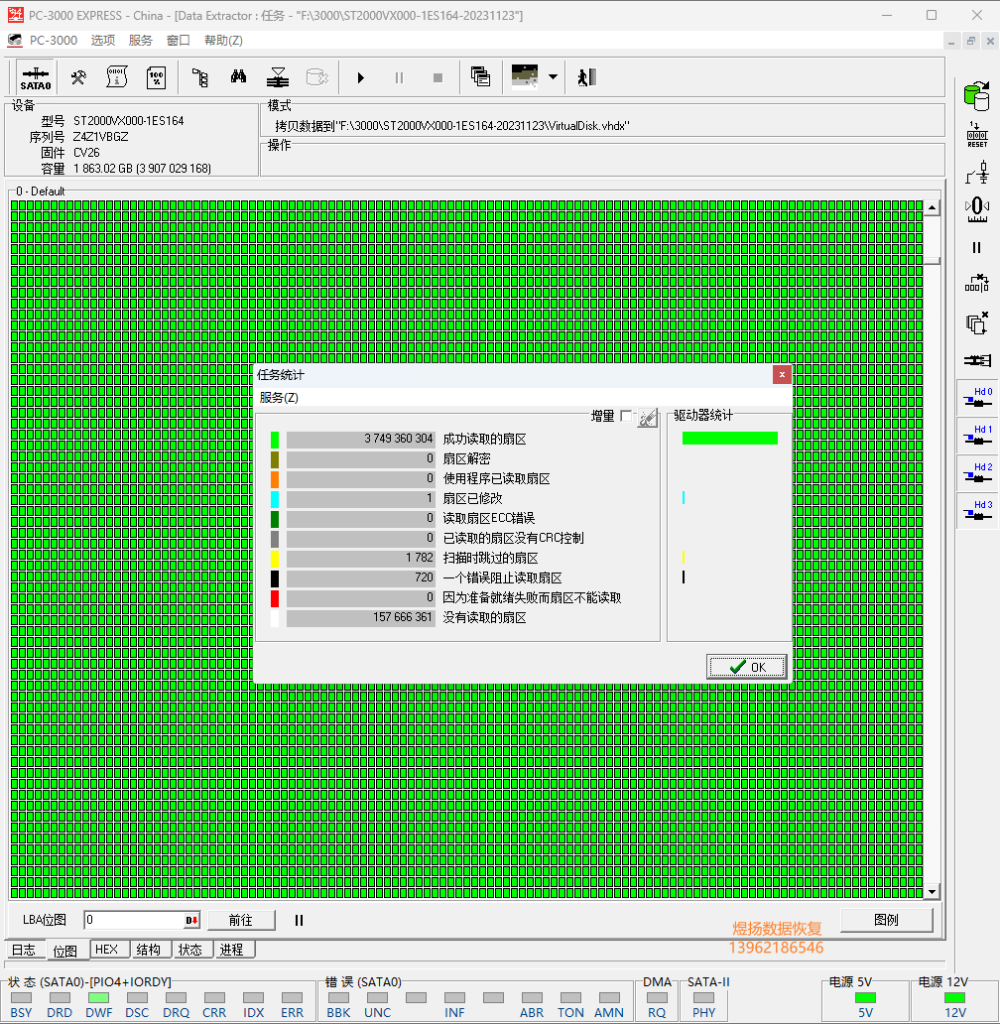Click the 100% percentage toolbar icon
The width and height of the screenshot is (1000, 1024).
(156, 78)
